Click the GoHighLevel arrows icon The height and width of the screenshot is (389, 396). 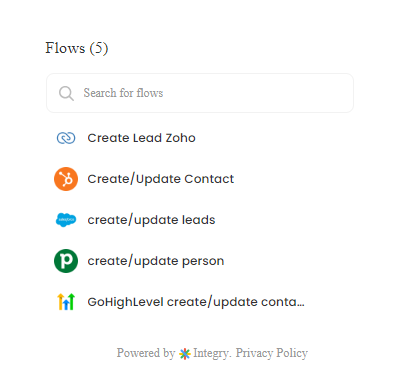(66, 302)
